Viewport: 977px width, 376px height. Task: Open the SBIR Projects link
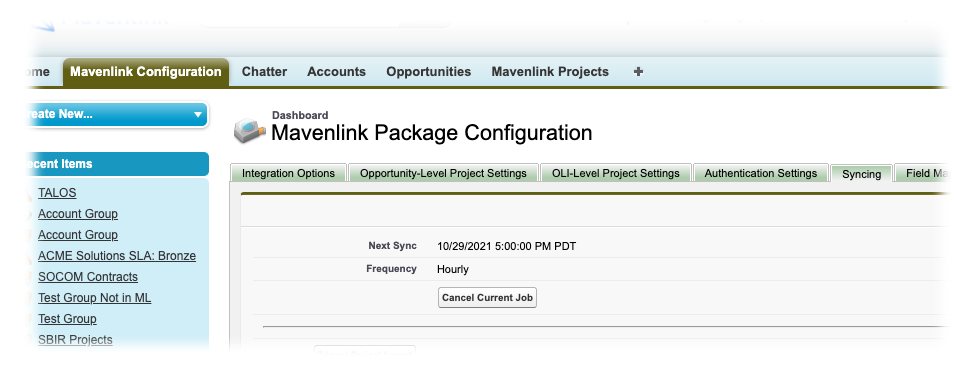point(75,340)
